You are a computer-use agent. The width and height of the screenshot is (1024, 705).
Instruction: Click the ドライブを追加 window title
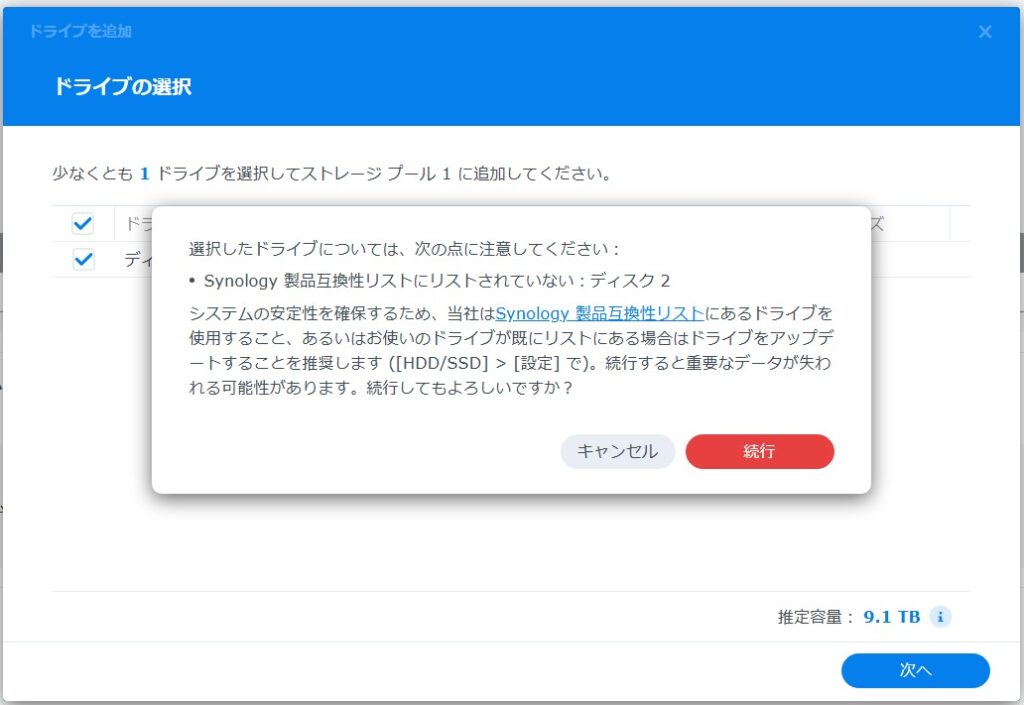[x=80, y=31]
